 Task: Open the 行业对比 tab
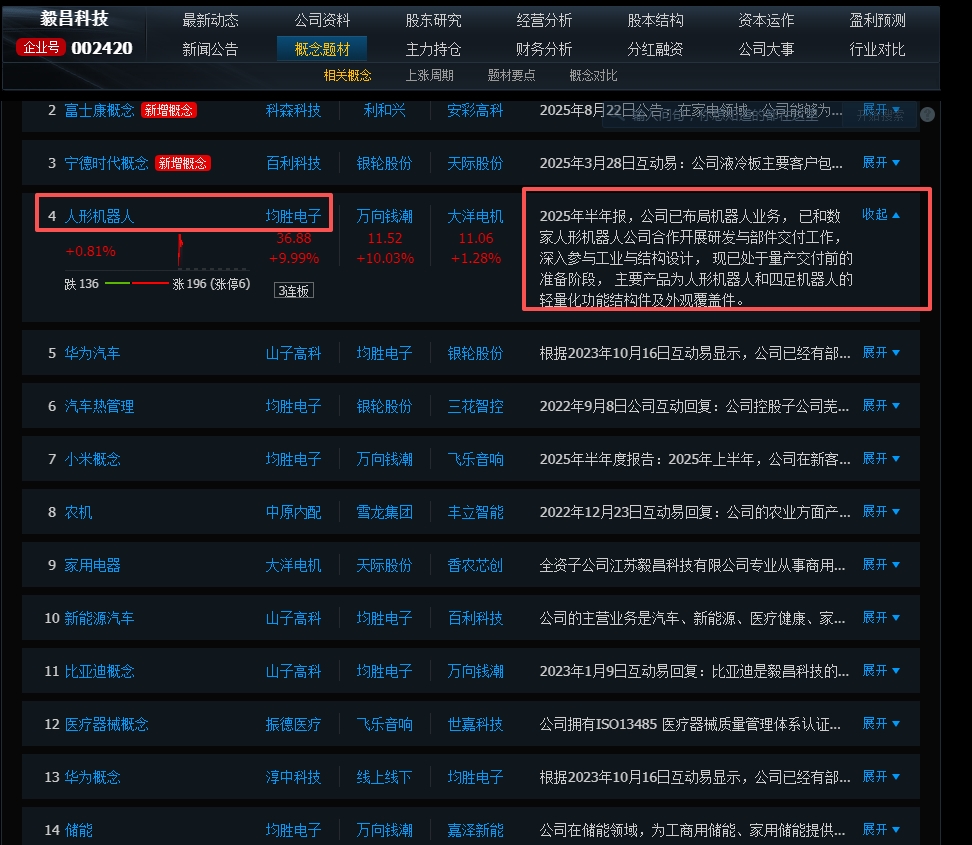877,49
